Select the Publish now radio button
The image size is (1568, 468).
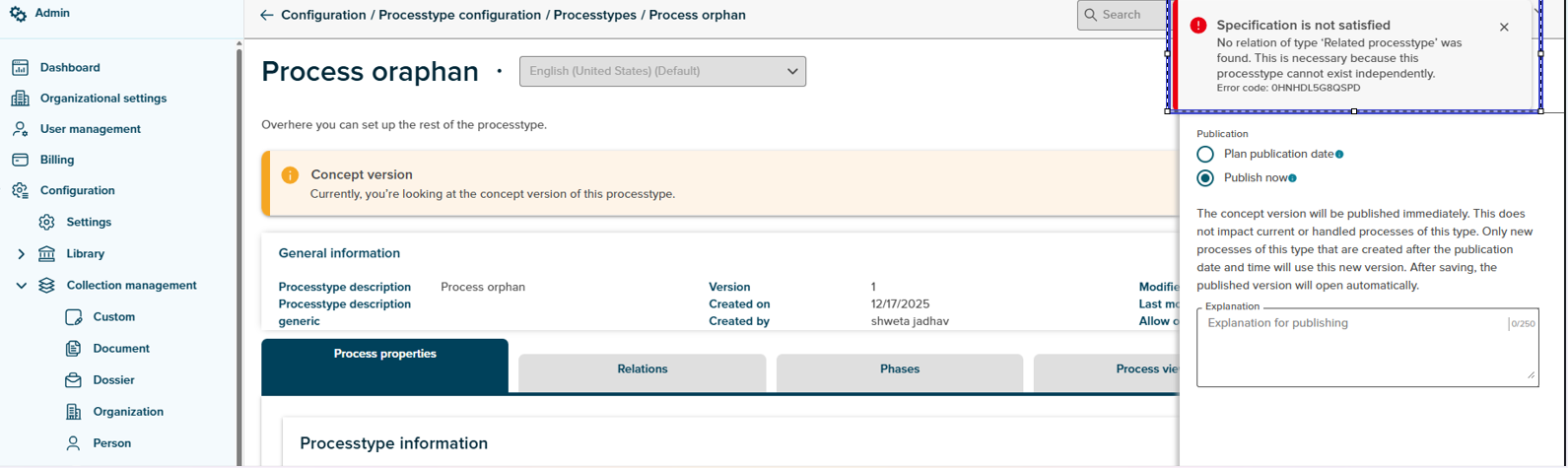(x=1205, y=178)
